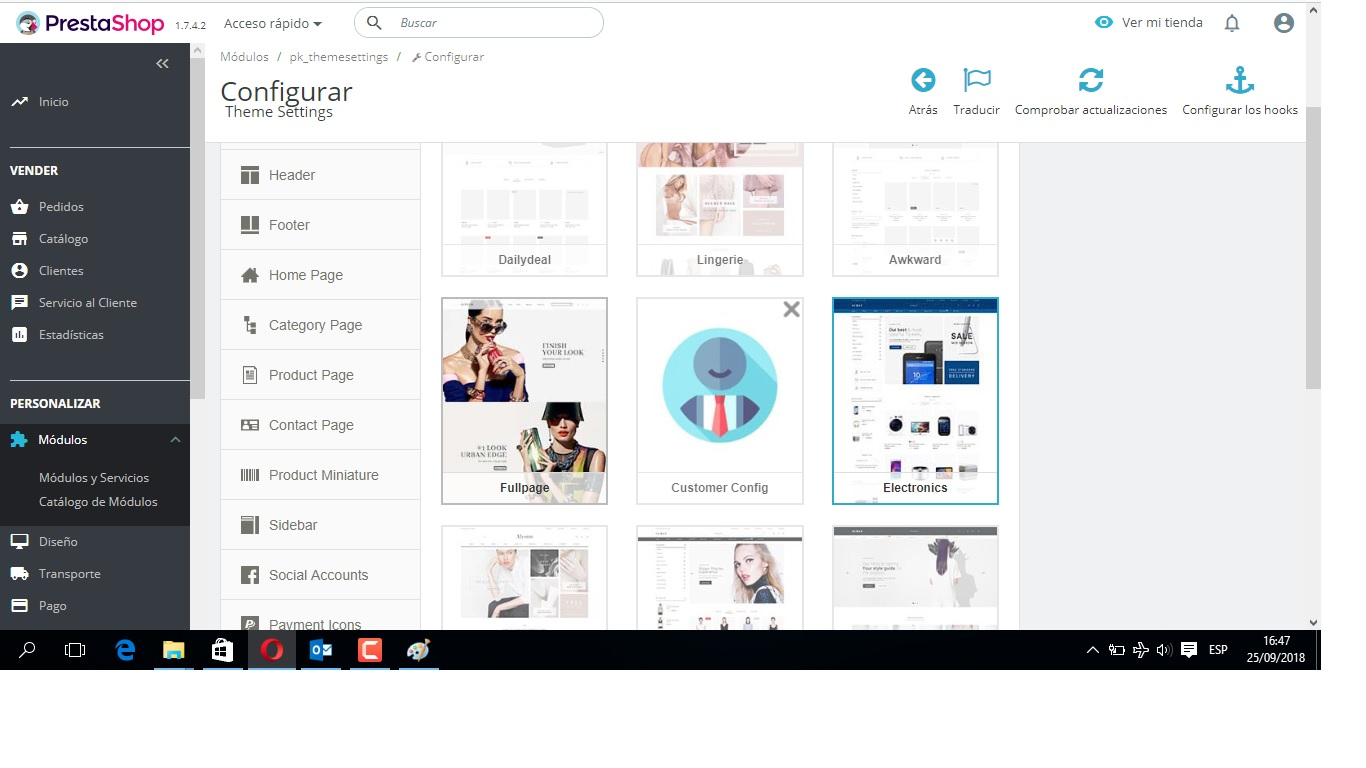Screen dimensions: 1366x768
Task: Open Microsoft Edge from the taskbar
Action: point(125,650)
